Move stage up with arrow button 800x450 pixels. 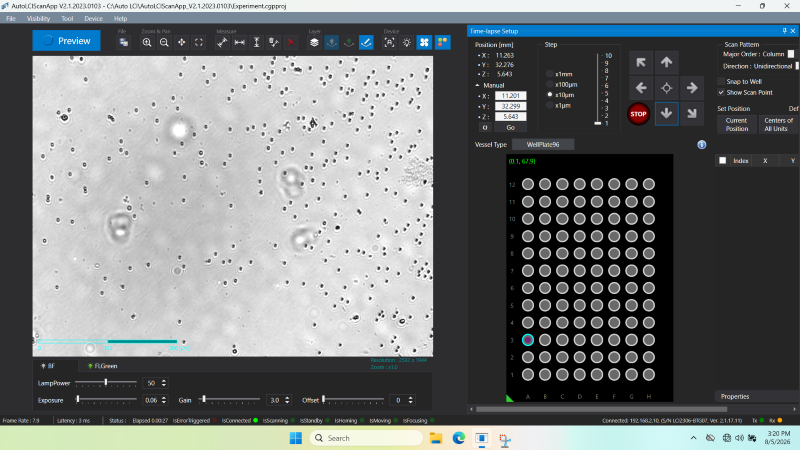666,63
